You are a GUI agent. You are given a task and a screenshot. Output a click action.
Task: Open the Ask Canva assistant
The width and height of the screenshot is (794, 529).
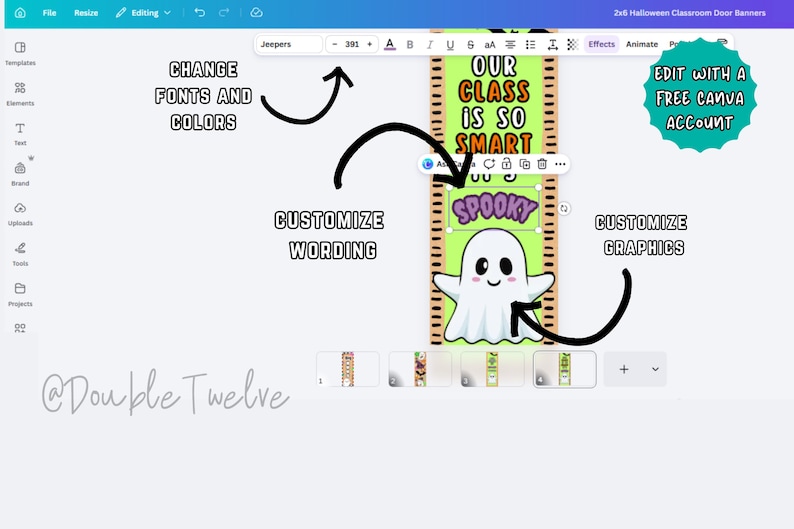tap(449, 164)
